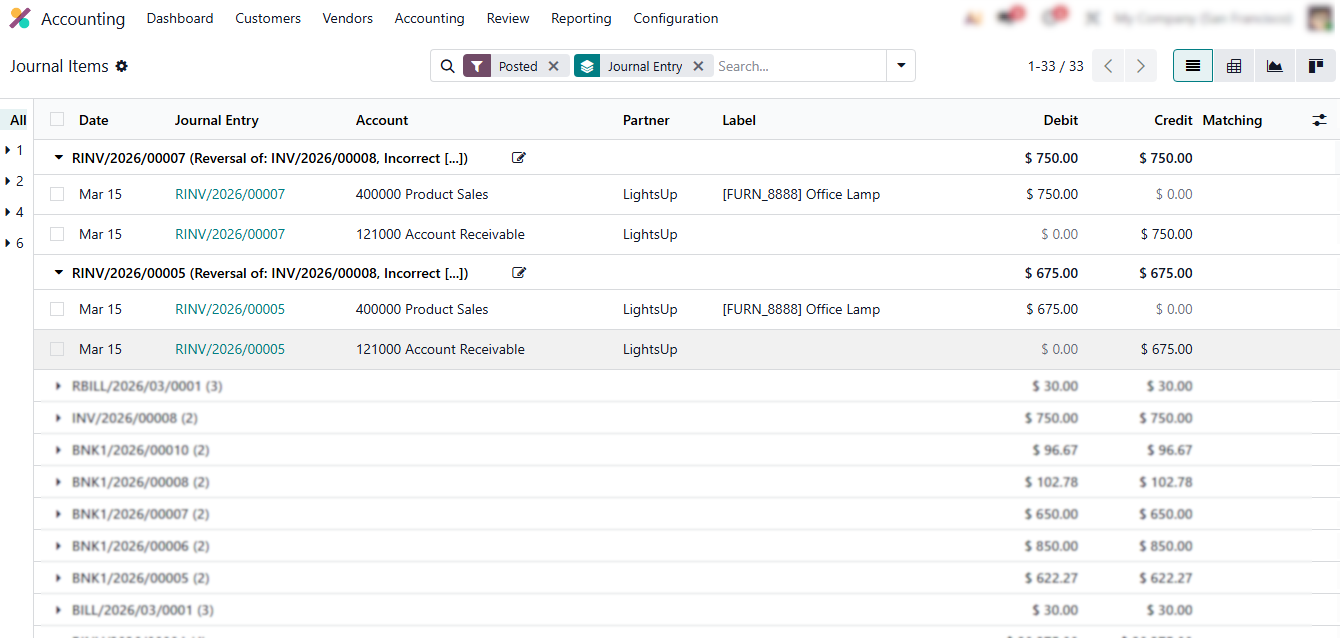Go to next page of records
This screenshot has width=1340, height=638.
[1140, 66]
